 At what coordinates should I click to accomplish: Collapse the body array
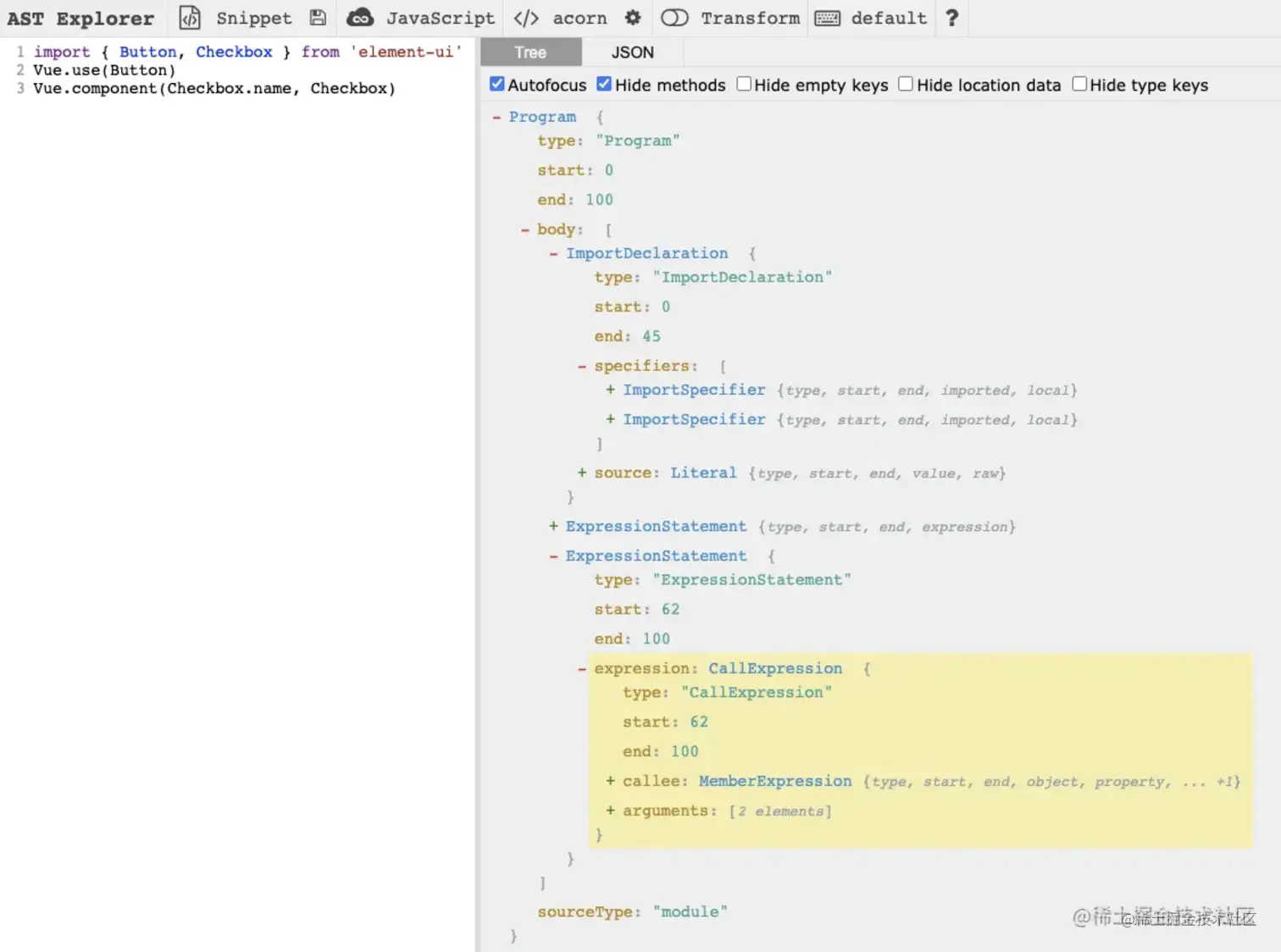(525, 230)
